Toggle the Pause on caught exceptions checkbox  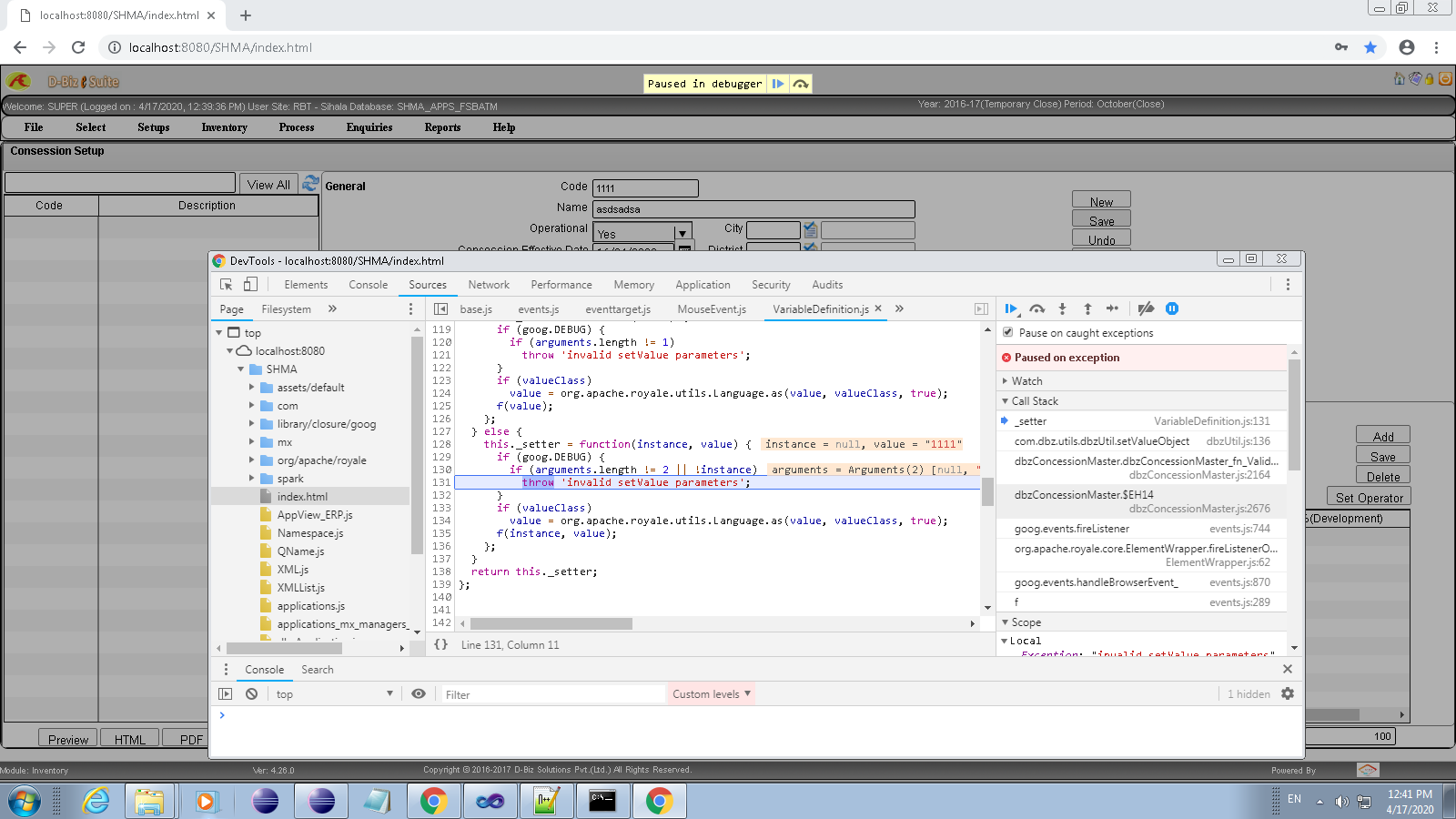(1008, 332)
